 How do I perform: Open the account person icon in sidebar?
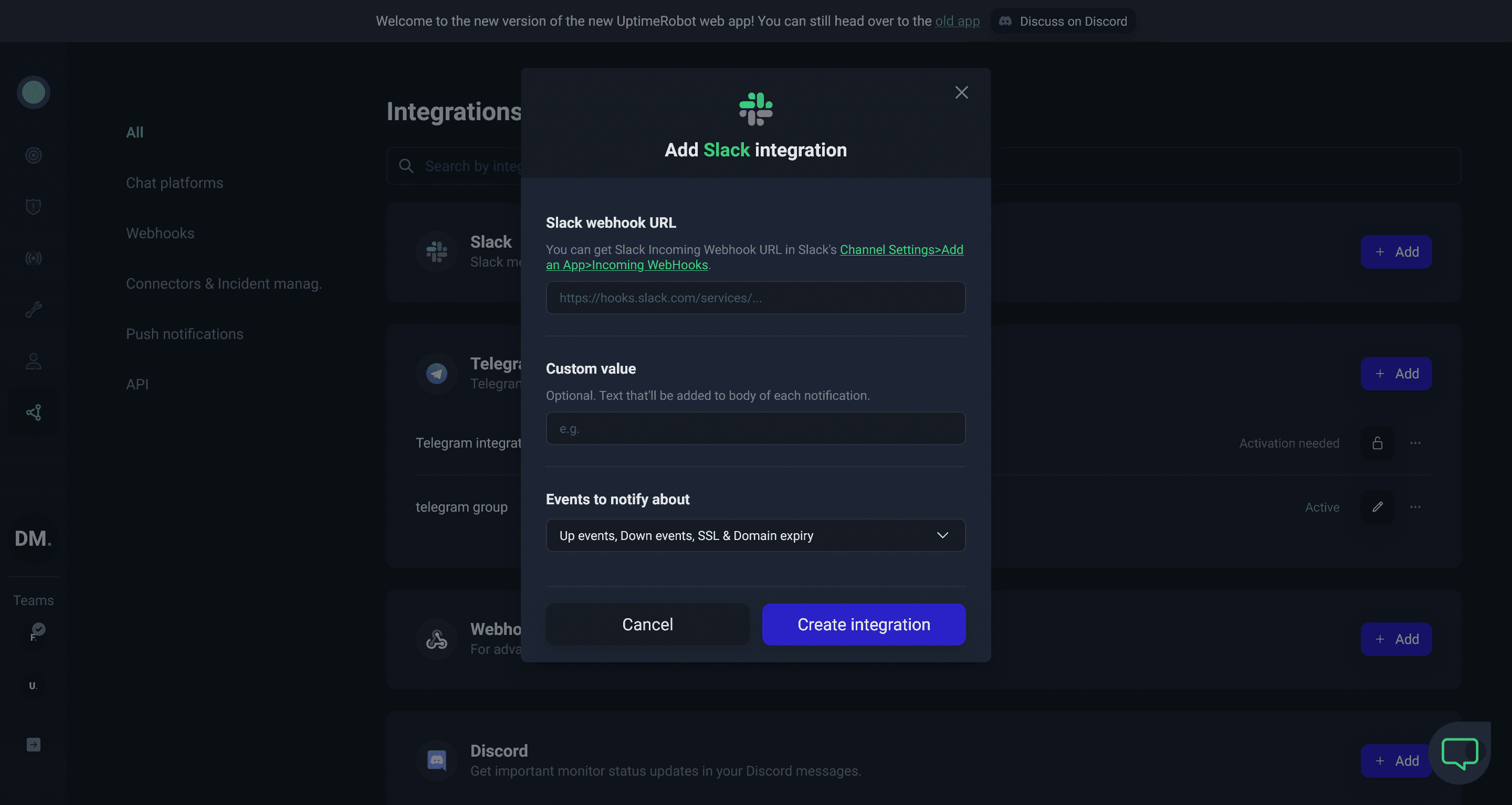tap(34, 361)
